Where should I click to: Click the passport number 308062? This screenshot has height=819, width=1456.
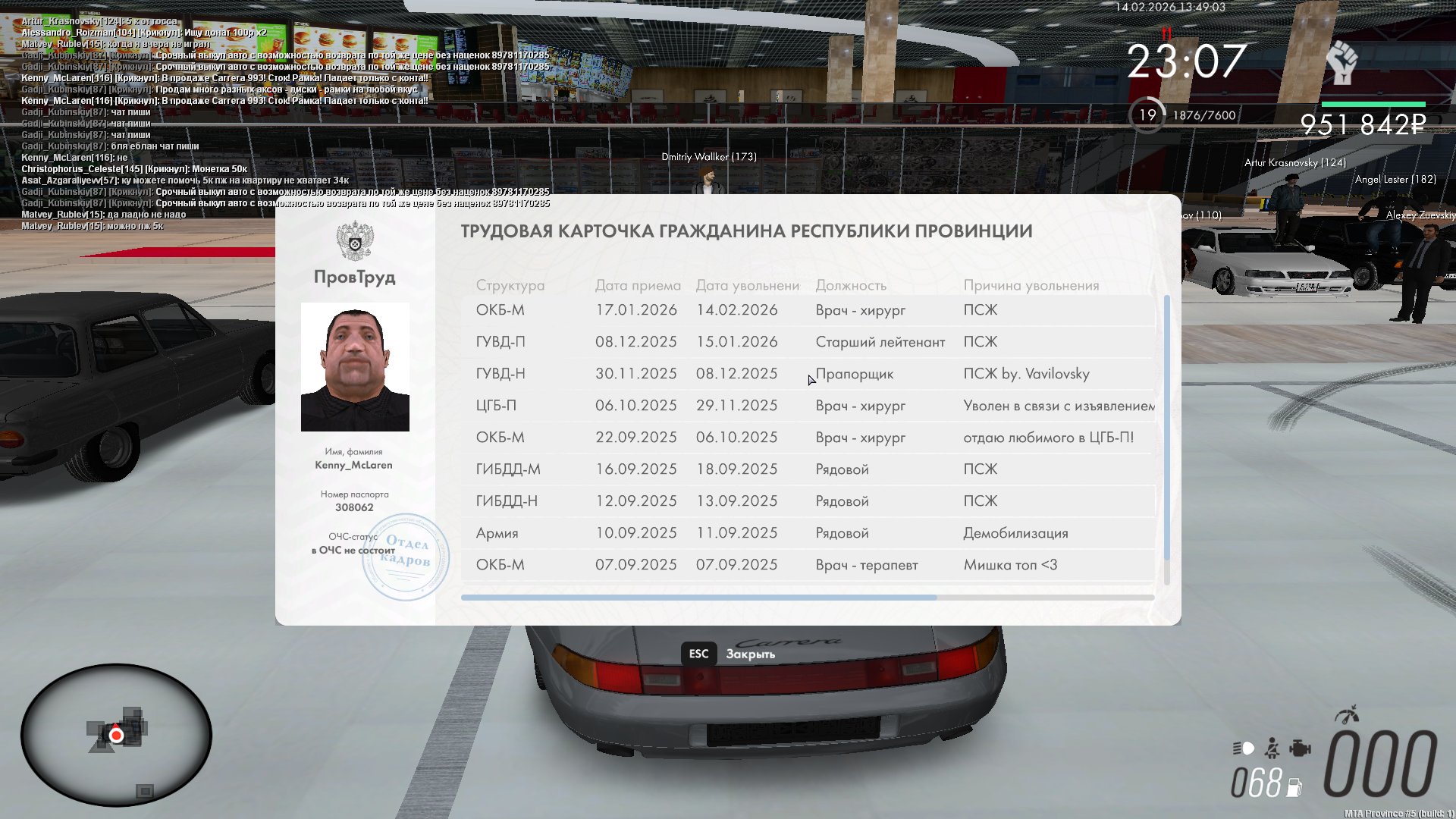coord(354,507)
